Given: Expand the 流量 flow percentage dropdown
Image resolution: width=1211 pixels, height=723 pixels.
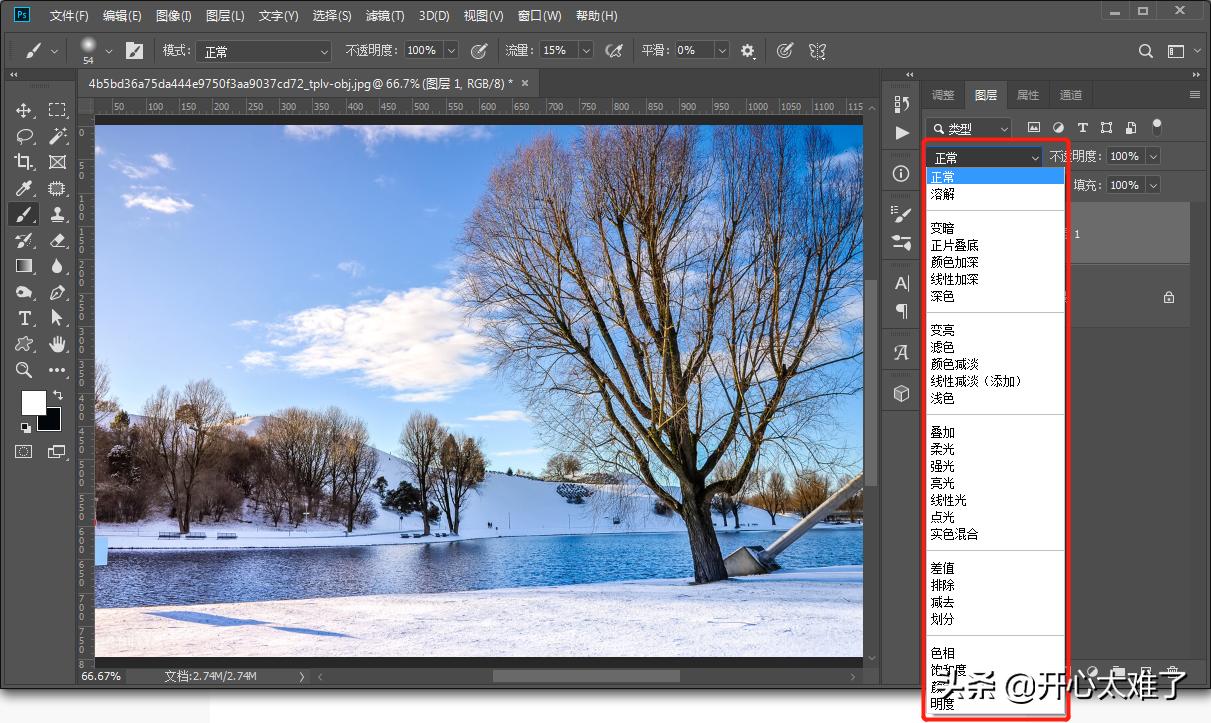Looking at the screenshot, I should [x=585, y=50].
